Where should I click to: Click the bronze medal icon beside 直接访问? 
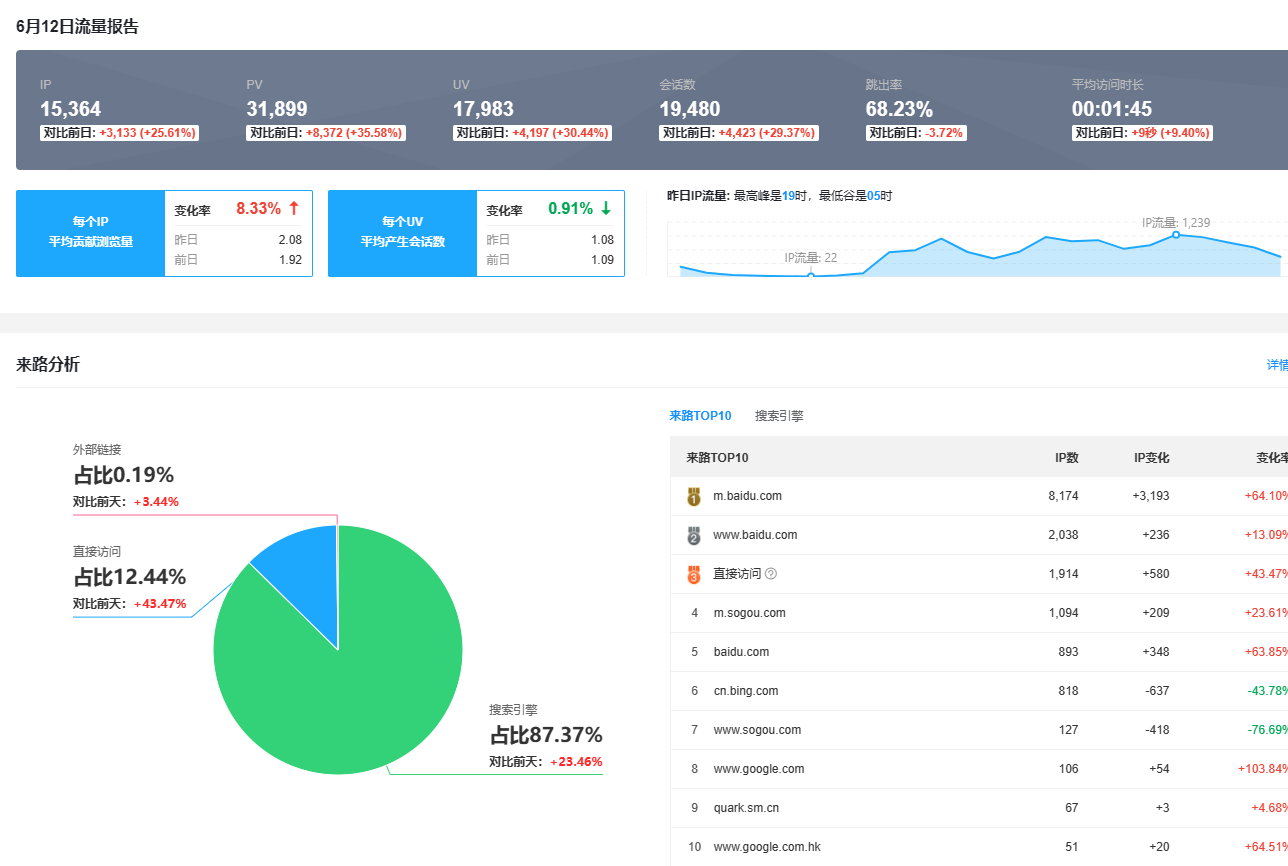(694, 574)
